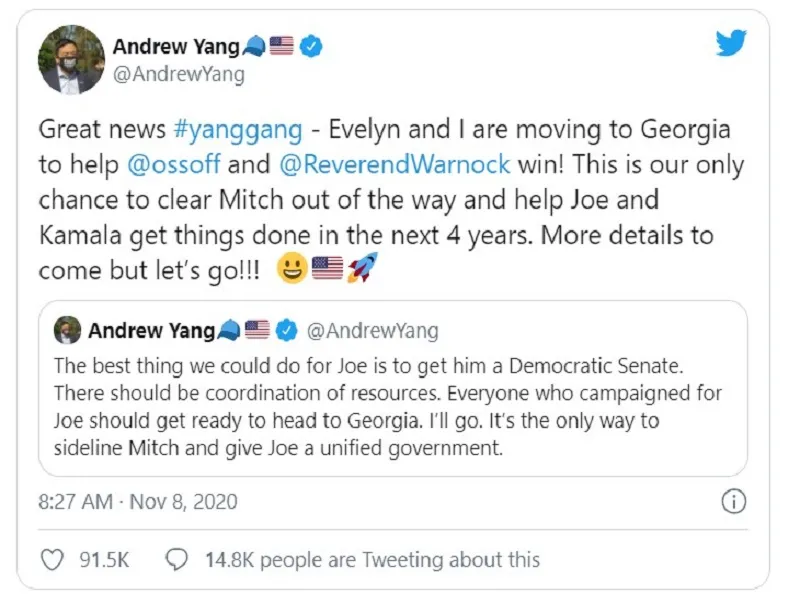800x600 pixels.
Task: Open the quoted tweet text body
Action: pos(390,407)
